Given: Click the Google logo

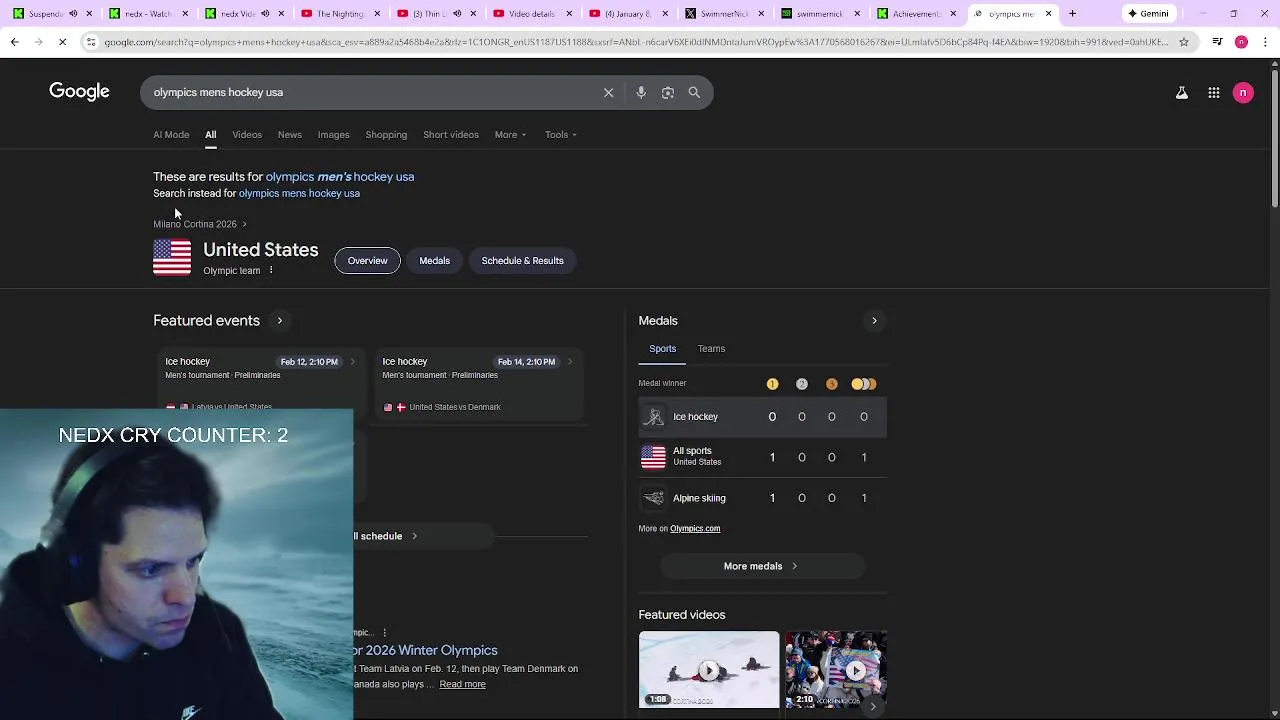Looking at the screenshot, I should point(79,92).
